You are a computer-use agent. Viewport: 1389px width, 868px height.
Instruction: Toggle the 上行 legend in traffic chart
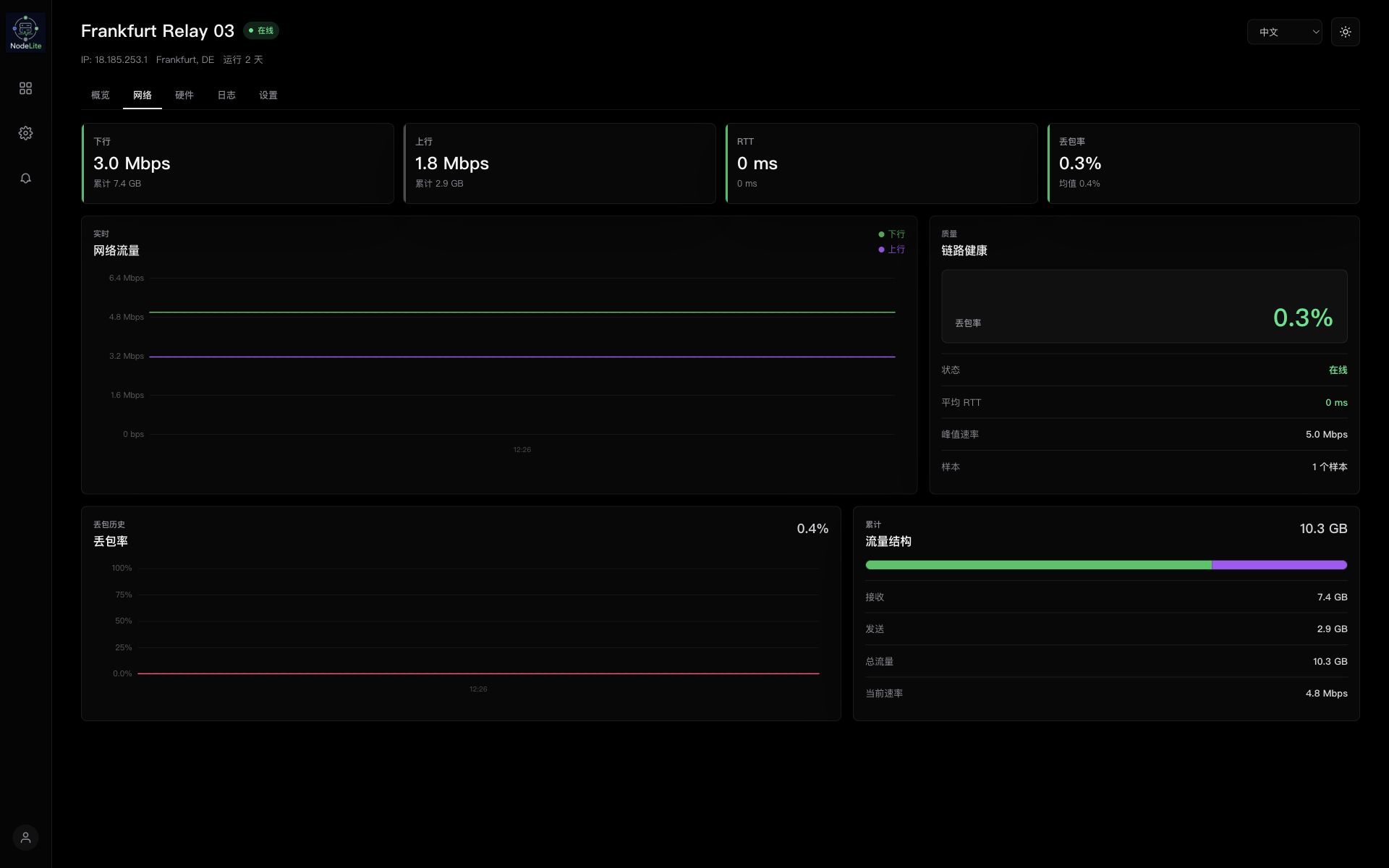pos(891,250)
